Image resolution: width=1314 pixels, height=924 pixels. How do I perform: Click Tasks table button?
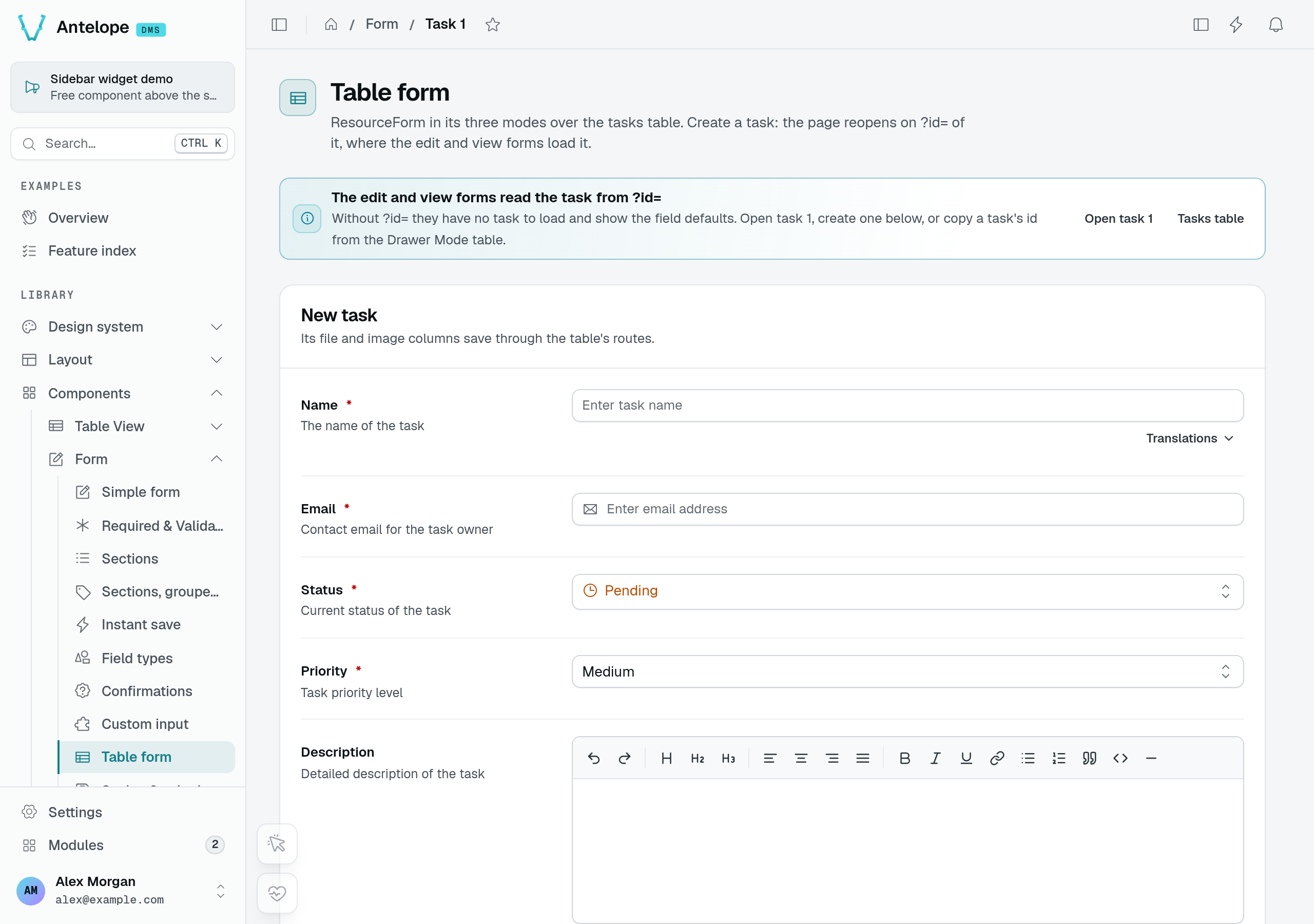[1210, 218]
